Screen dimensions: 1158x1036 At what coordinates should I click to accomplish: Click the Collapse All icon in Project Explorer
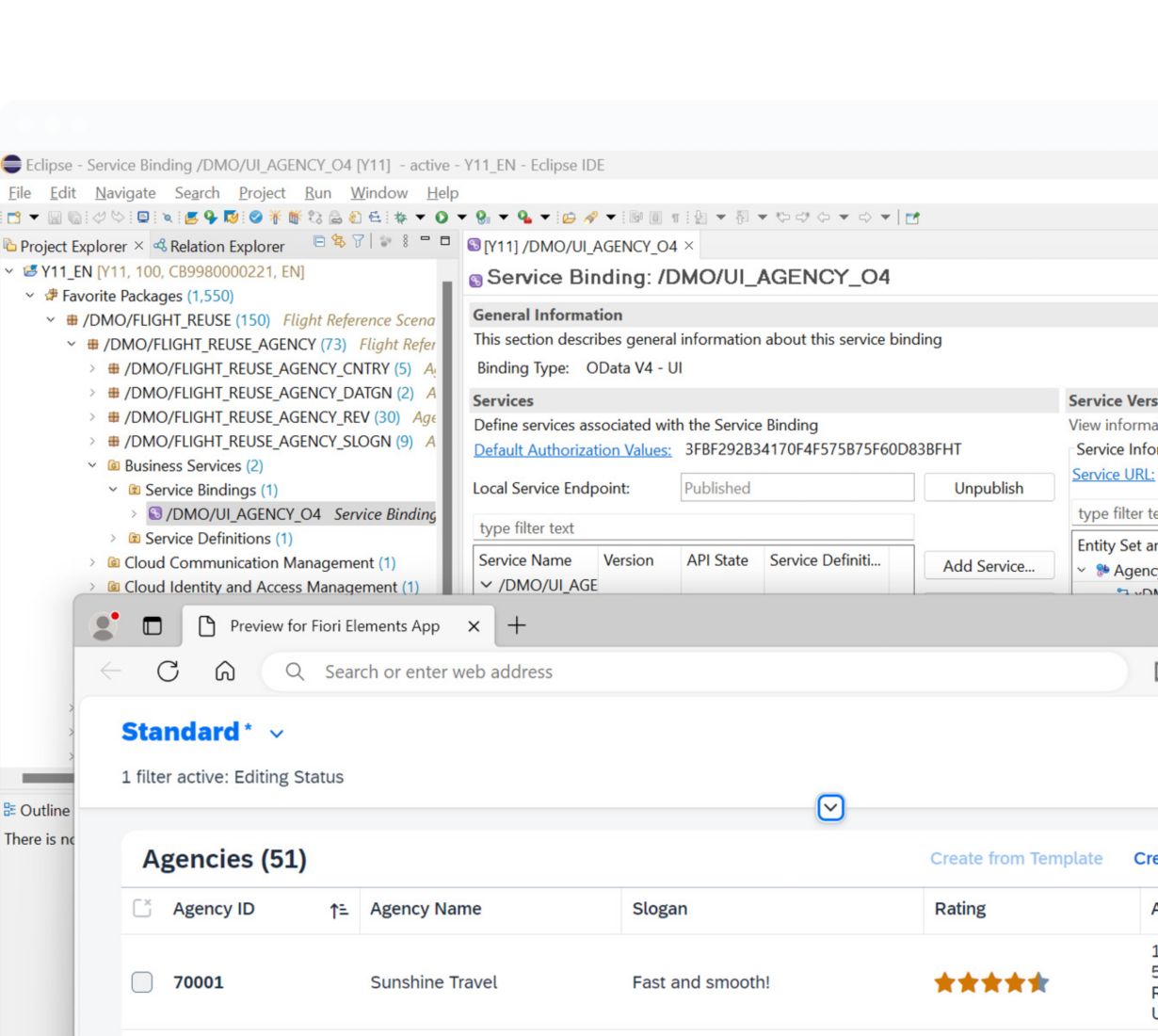click(319, 242)
